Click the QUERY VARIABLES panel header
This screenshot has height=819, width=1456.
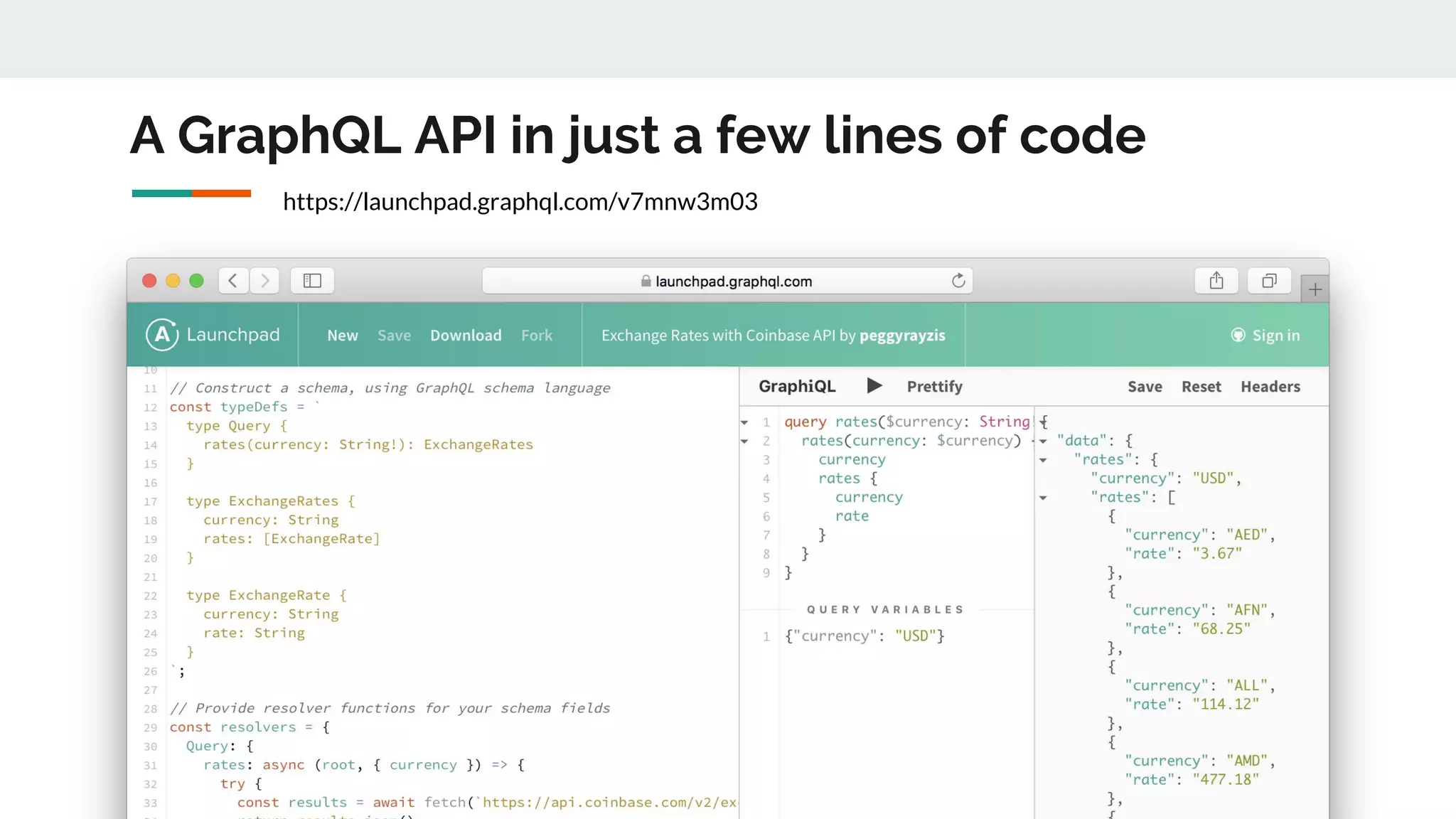point(886,609)
